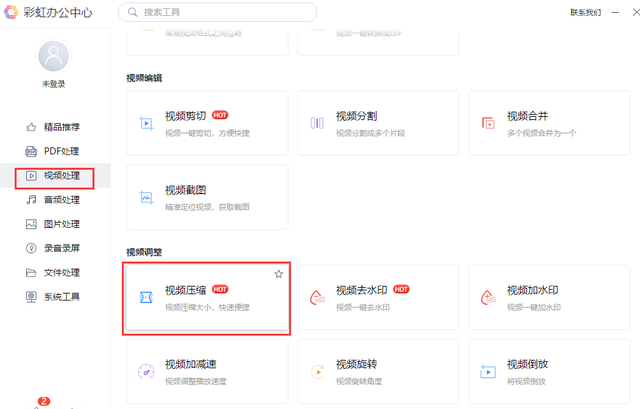640x409 pixels.
Task: Click the 视频旋转 rotate icon
Action: click(x=317, y=371)
